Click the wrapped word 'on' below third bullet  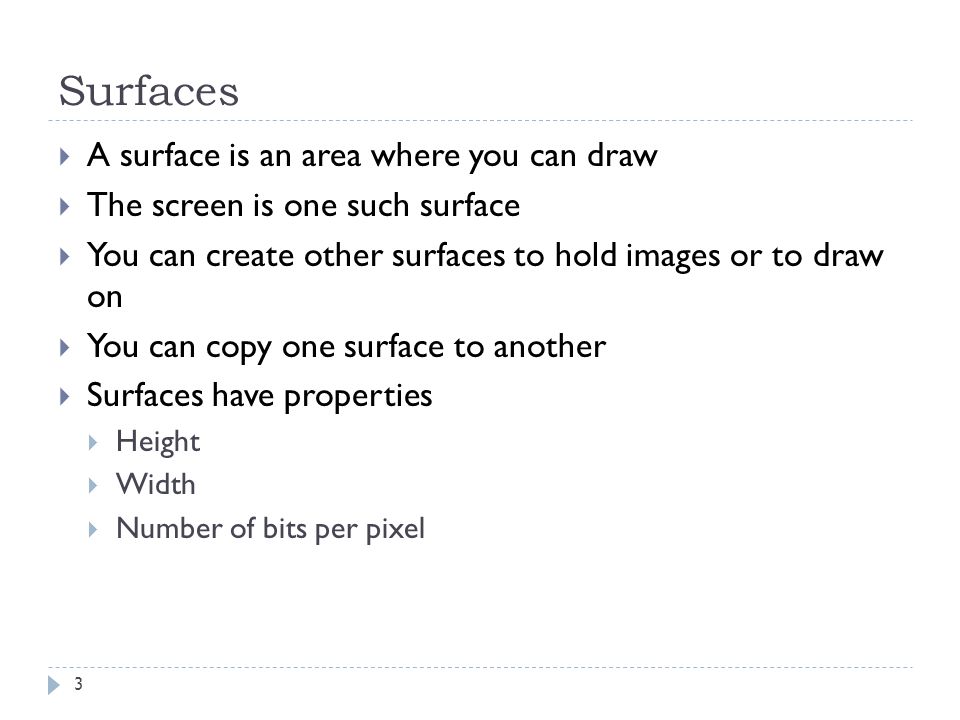pos(105,298)
